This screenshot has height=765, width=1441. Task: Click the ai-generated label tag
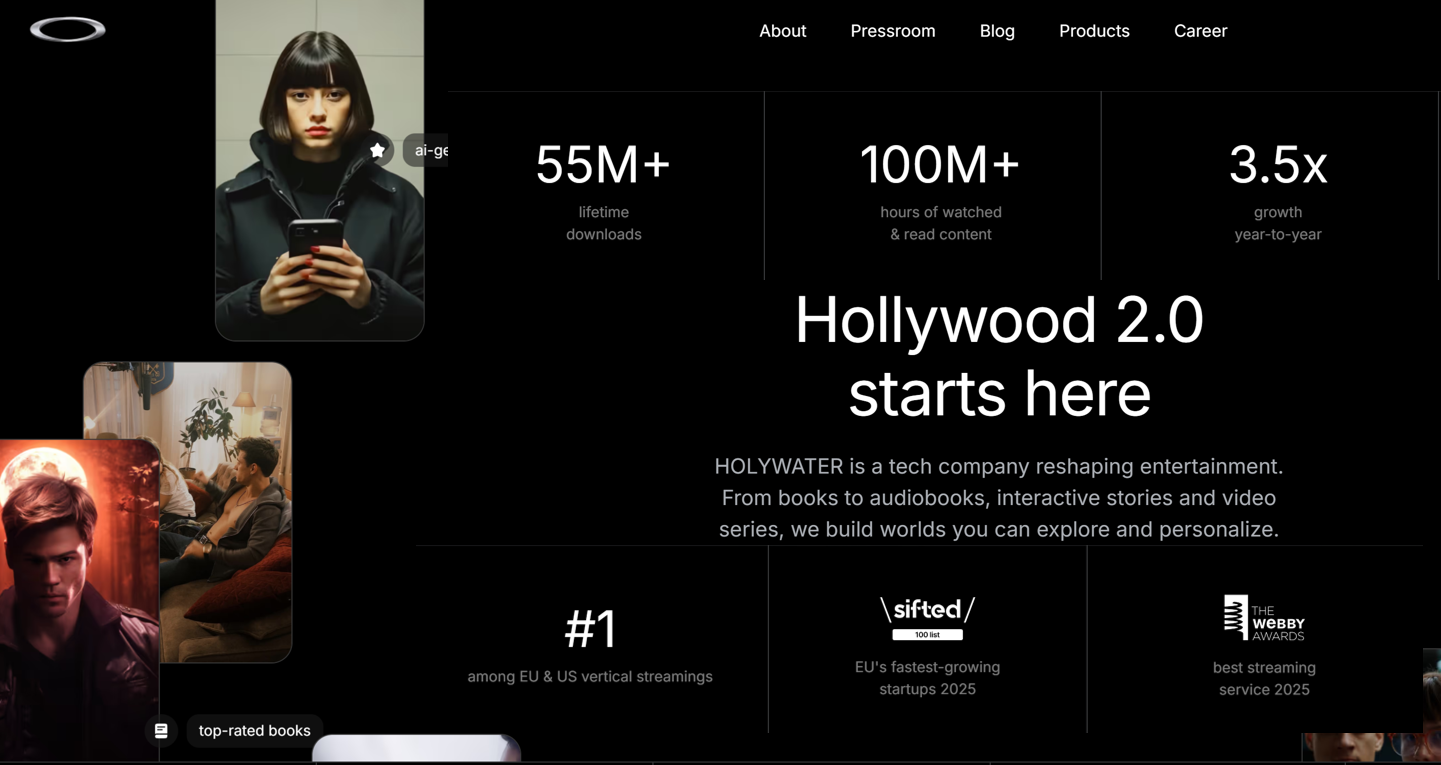click(429, 150)
